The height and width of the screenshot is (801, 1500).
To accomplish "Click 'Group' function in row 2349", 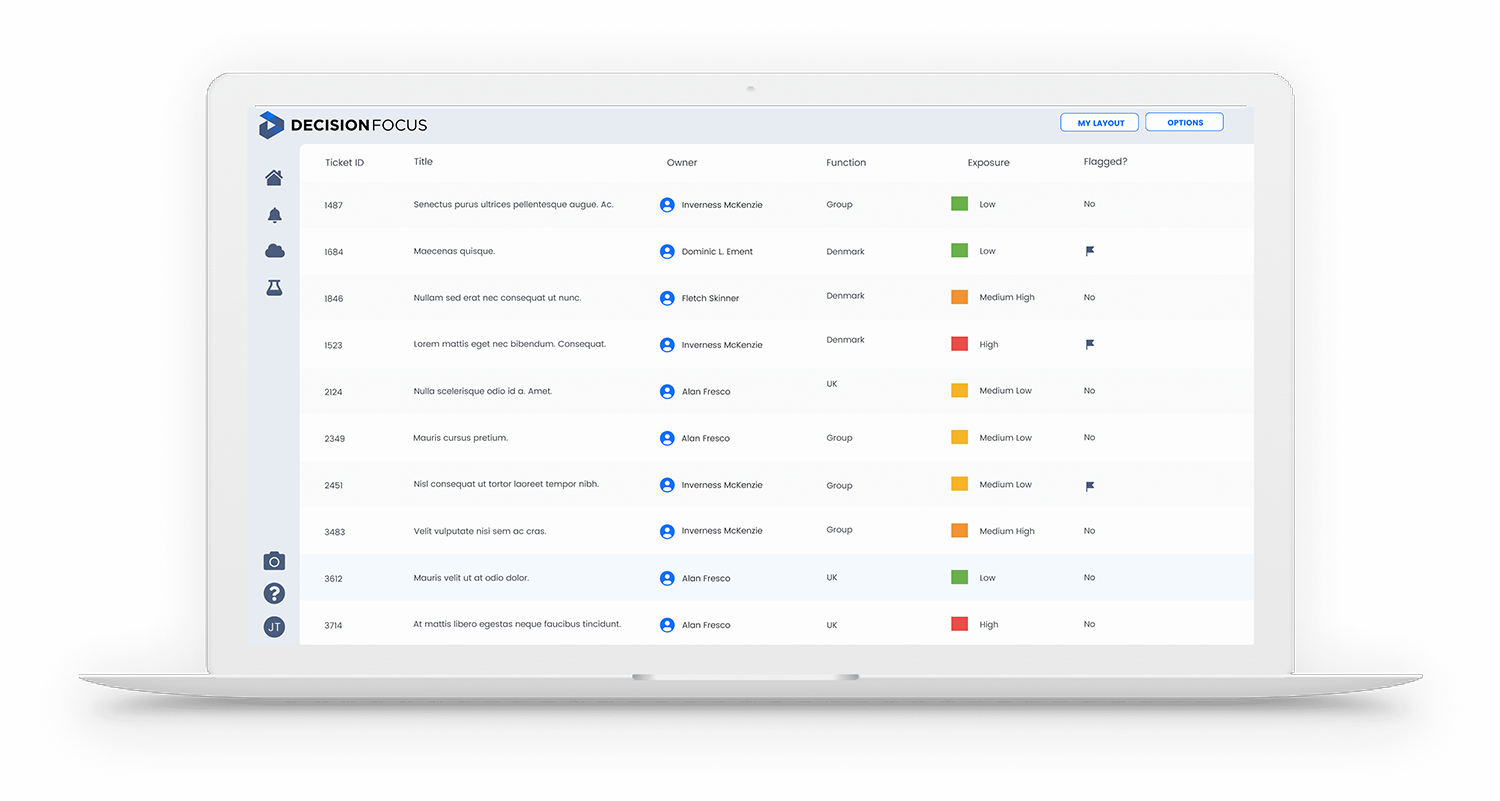I will [x=839, y=438].
